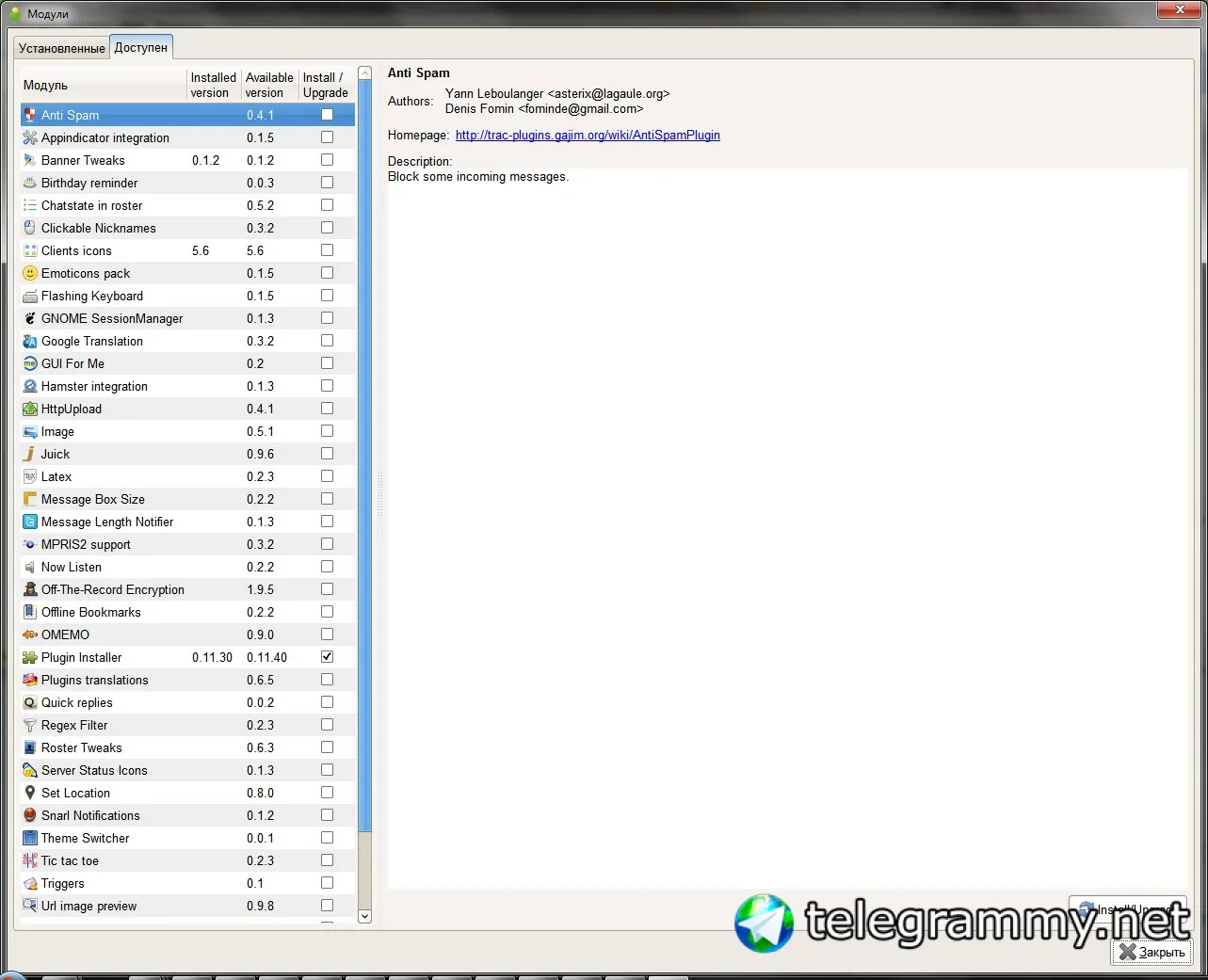Select the Server Status Icons row

[187, 770]
